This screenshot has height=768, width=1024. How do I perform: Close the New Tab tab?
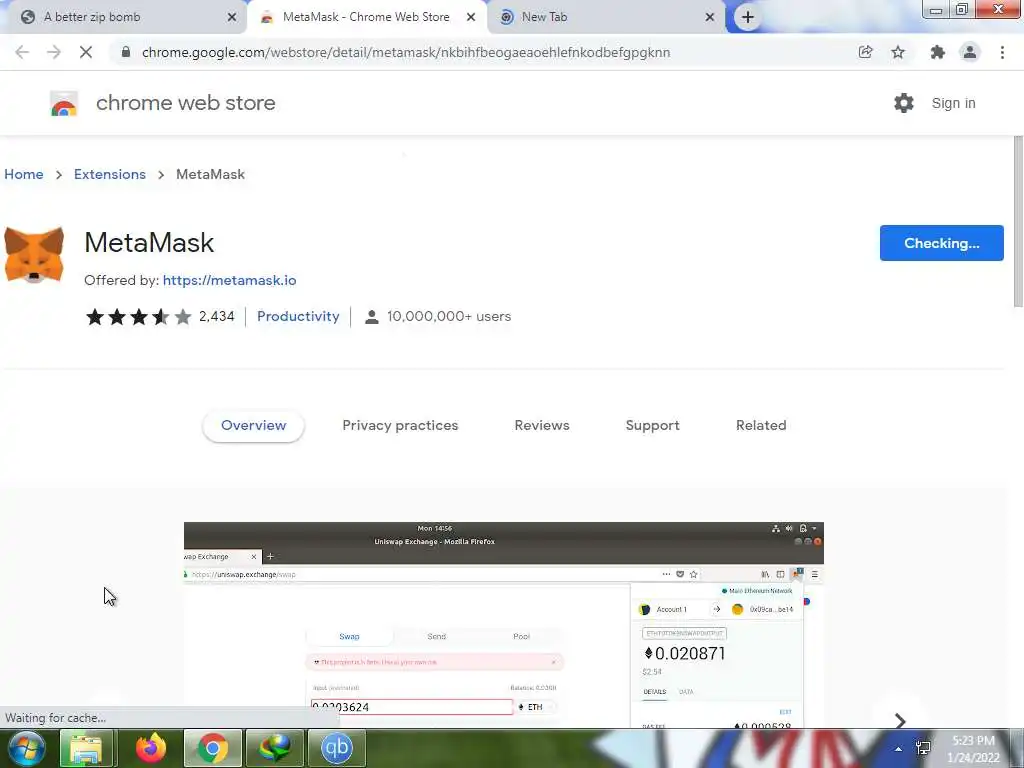click(x=710, y=17)
